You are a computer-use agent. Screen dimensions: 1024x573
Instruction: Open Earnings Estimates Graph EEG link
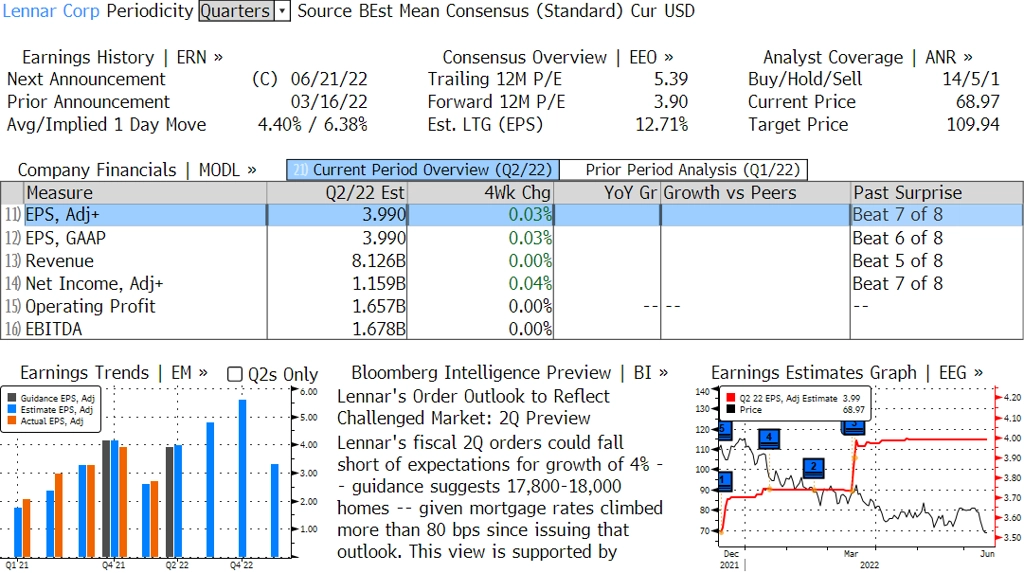tap(846, 372)
